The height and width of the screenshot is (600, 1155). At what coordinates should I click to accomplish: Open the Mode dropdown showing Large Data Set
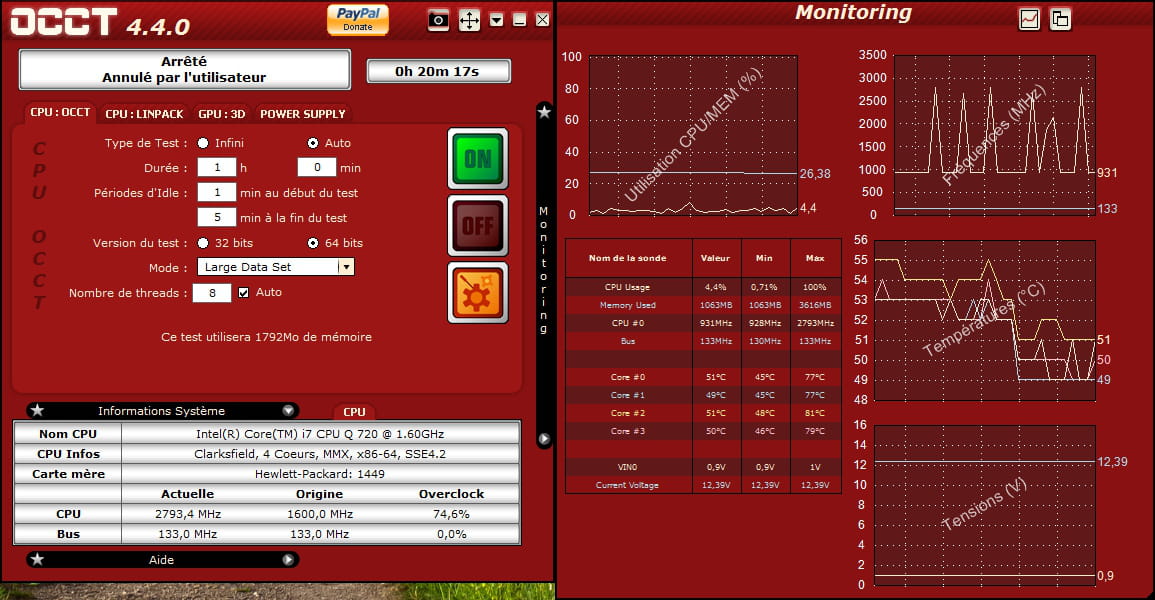click(x=275, y=267)
